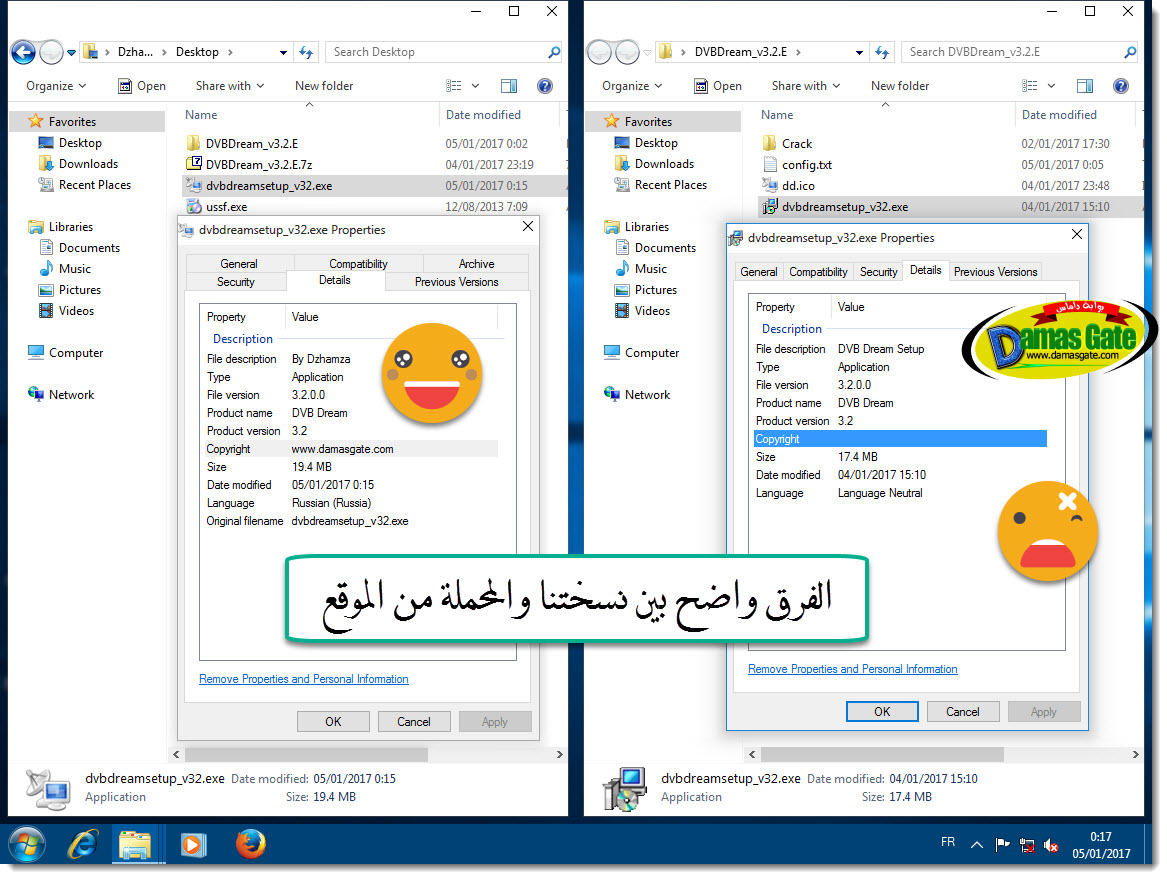Show hidden system tray icons

[x=977, y=845]
